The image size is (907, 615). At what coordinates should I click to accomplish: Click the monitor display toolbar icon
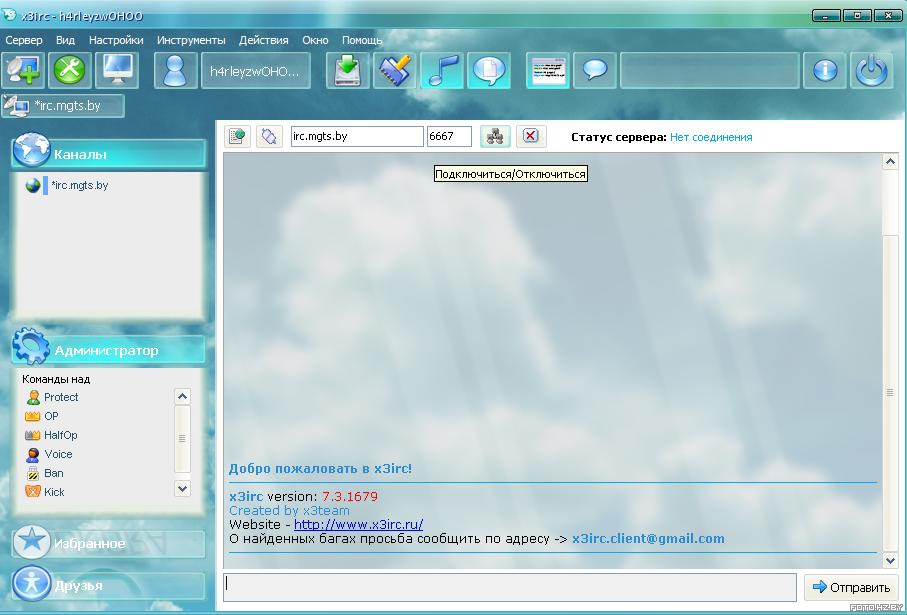117,70
